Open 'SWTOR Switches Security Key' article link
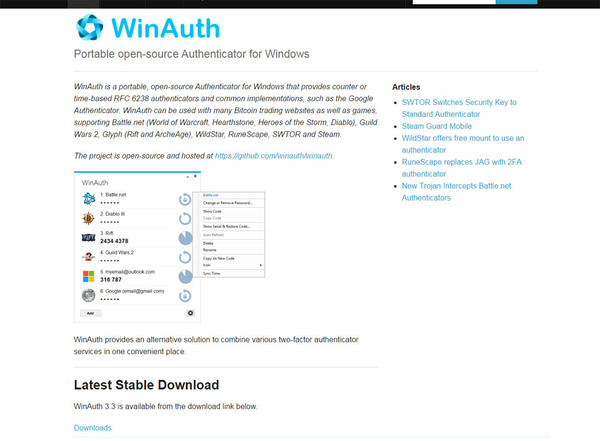600x441 pixels. (x=459, y=108)
